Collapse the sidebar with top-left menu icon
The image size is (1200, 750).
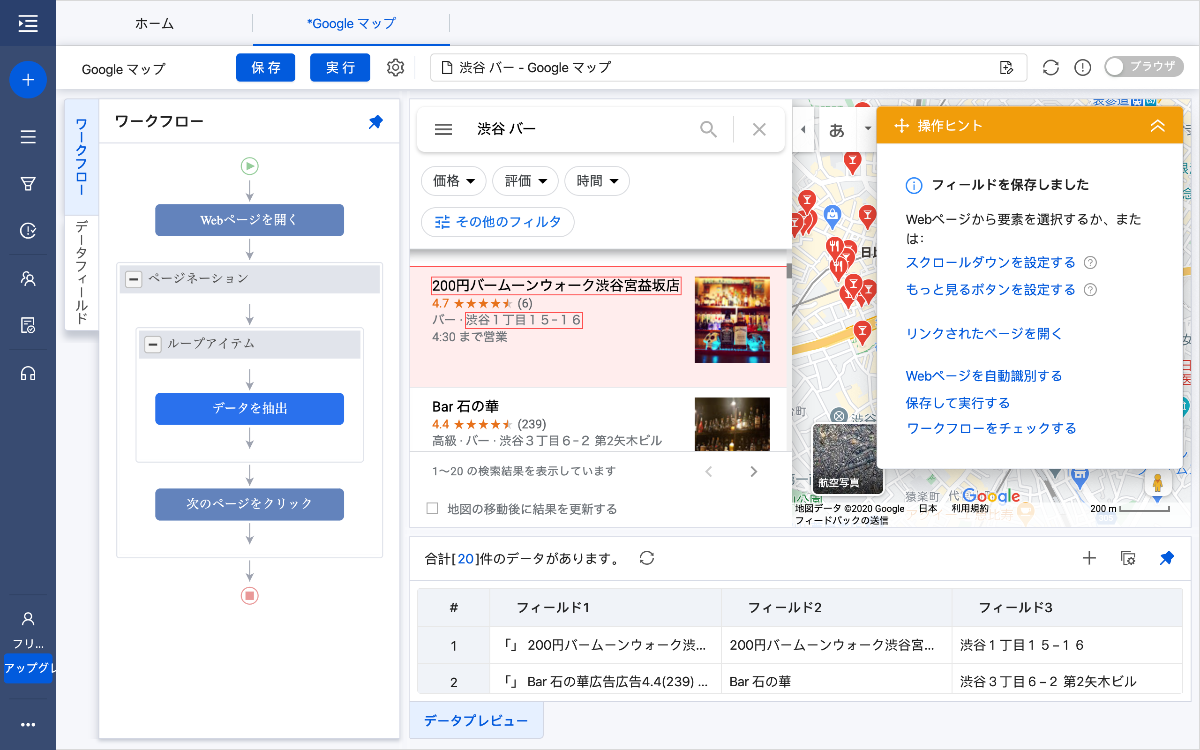point(28,23)
